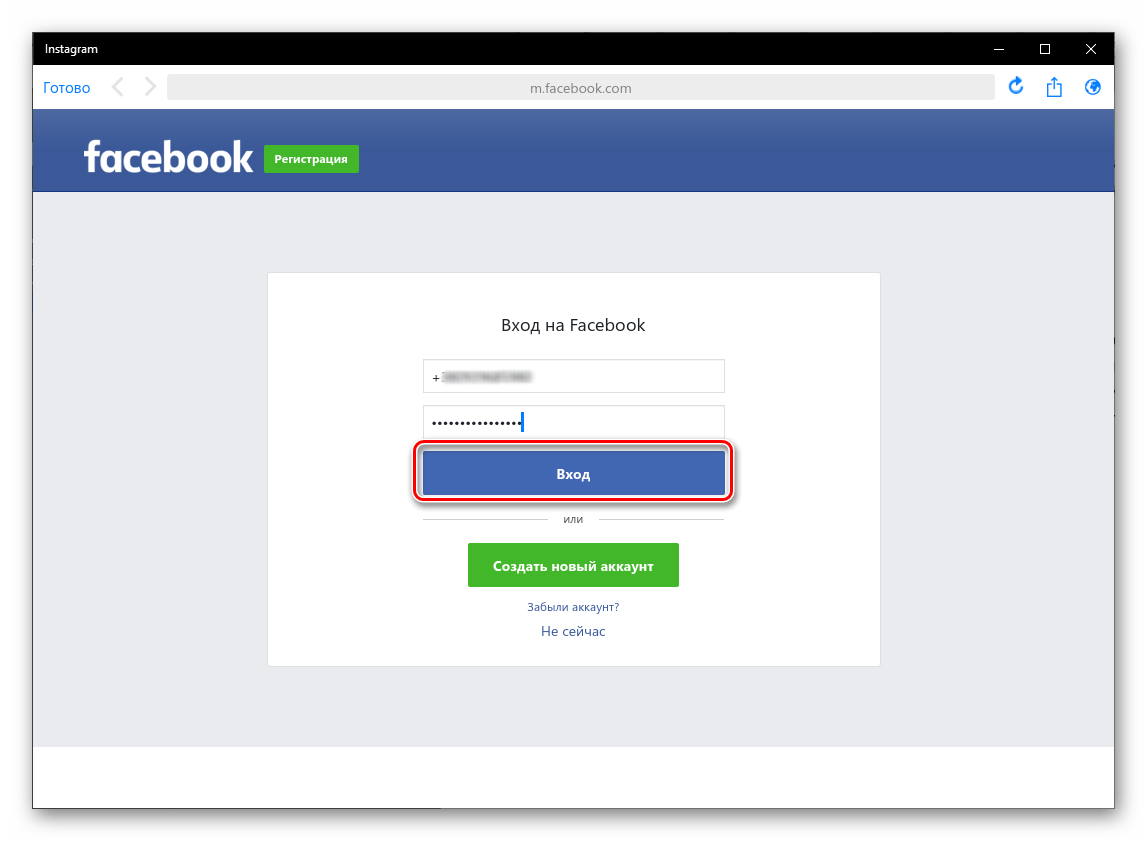This screenshot has height=841, width=1147.
Task: Click the Instagram window title text
Action: (x=71, y=49)
